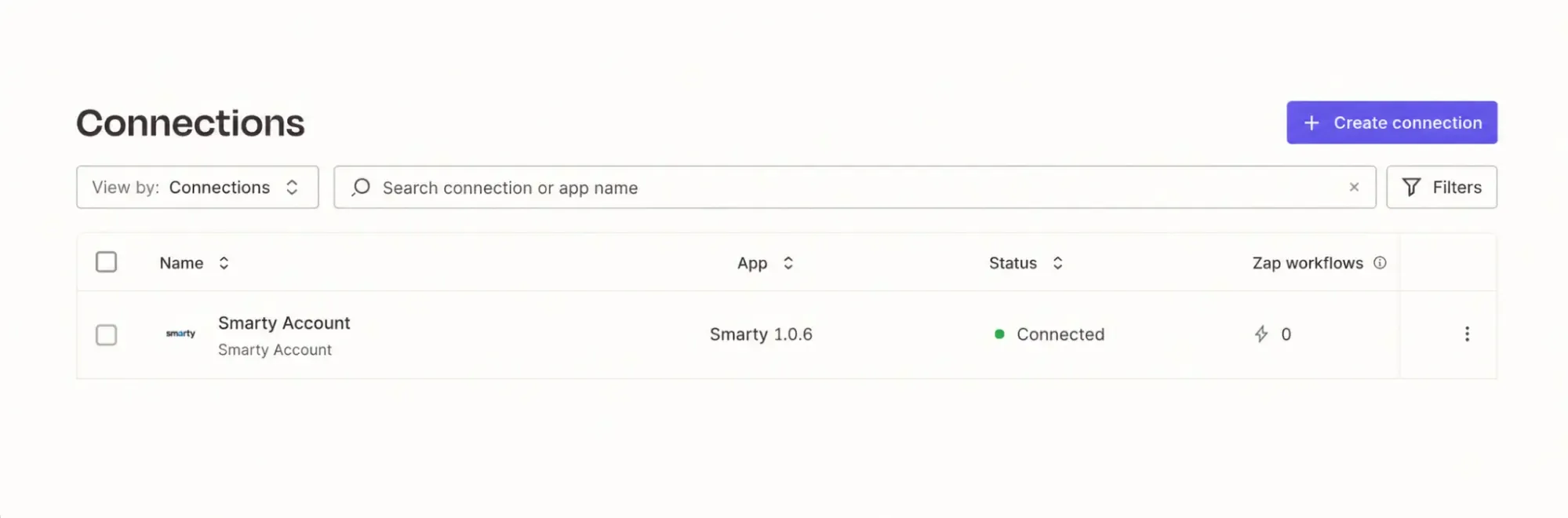Open the View by Connections dropdown
Viewport: 1568px width, 518px height.
[198, 187]
